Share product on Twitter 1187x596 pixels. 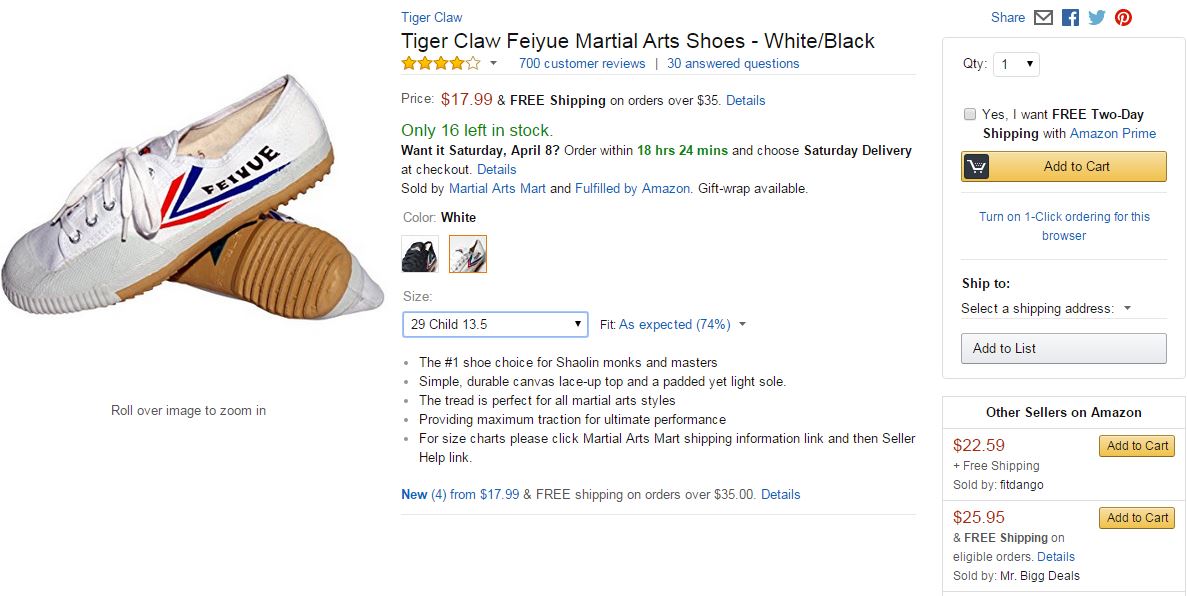(x=1097, y=18)
